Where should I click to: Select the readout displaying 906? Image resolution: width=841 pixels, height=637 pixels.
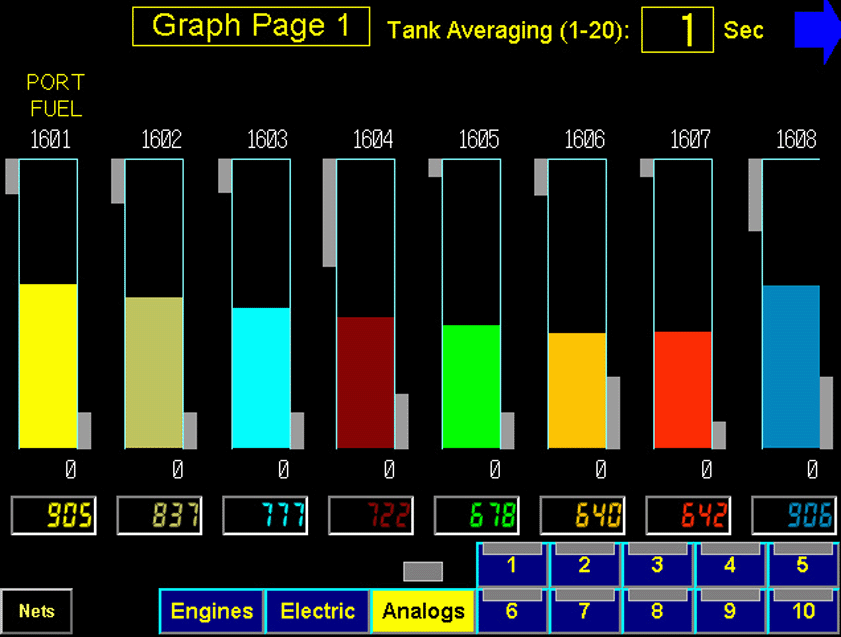[x=796, y=515]
